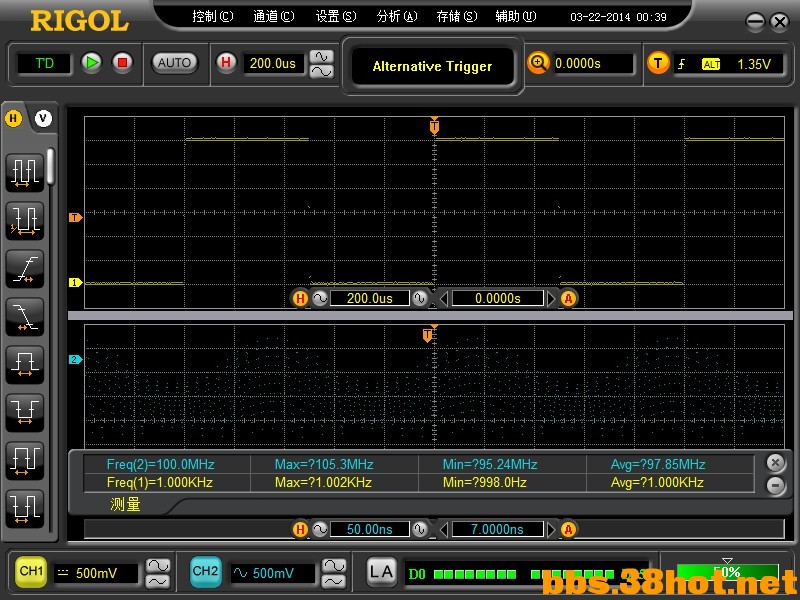The image size is (800, 600).
Task: Select the Period measurement icon
Action: point(24,172)
